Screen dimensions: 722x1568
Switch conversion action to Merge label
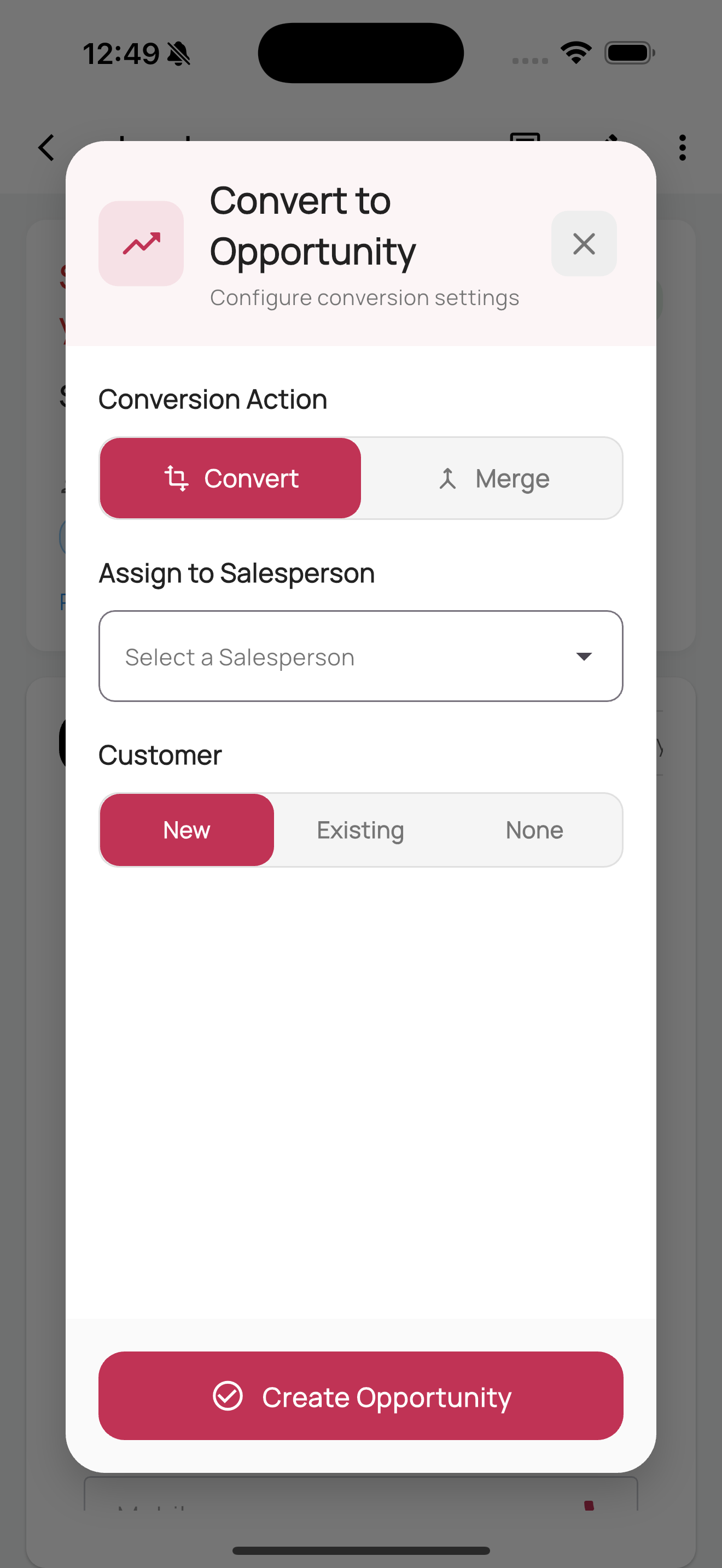pyautogui.click(x=512, y=478)
